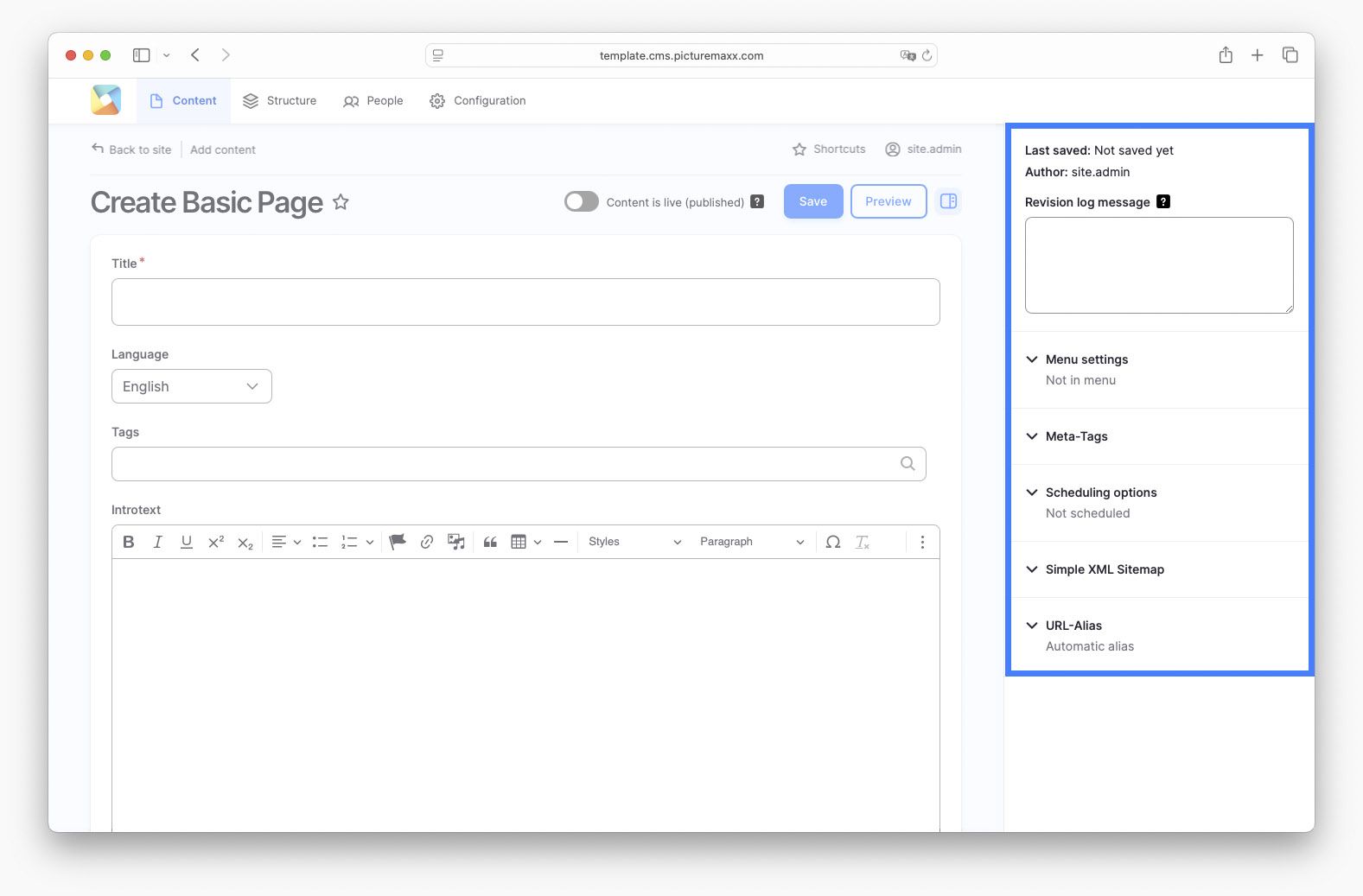Expand the Scheduling options section
This screenshot has height=896, width=1363.
click(1100, 492)
